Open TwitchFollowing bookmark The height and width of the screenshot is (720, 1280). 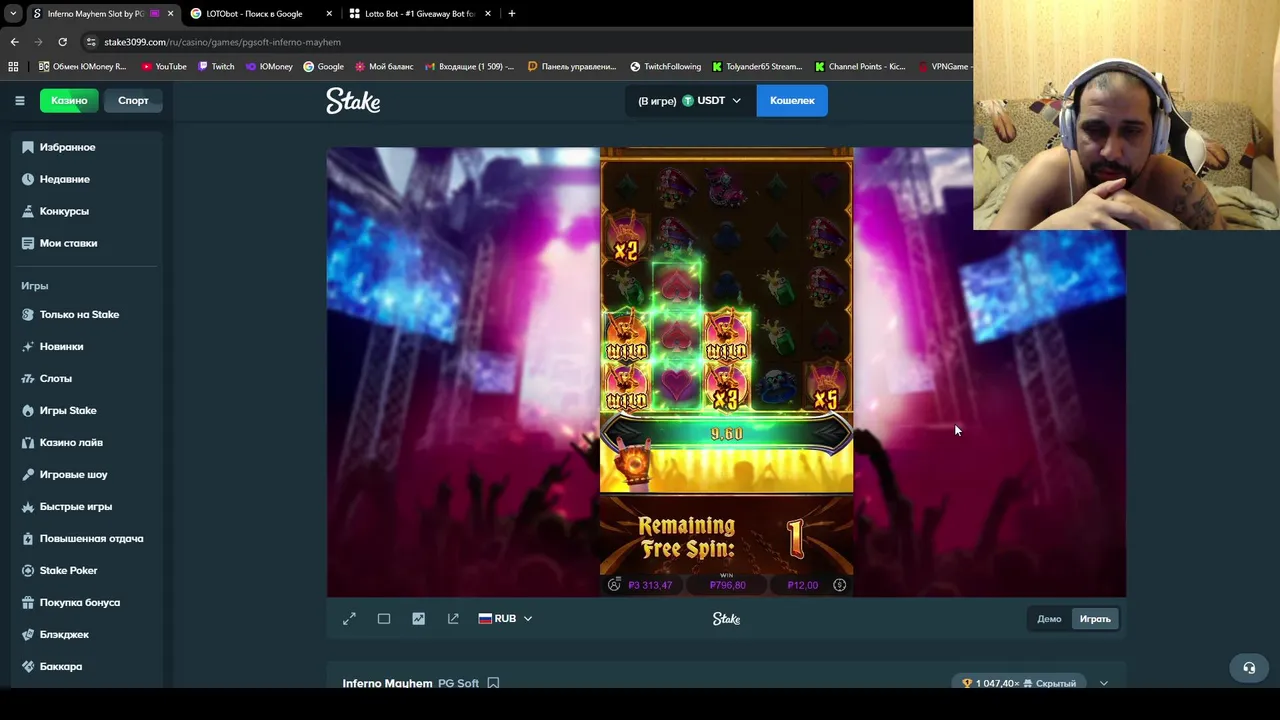click(666, 66)
